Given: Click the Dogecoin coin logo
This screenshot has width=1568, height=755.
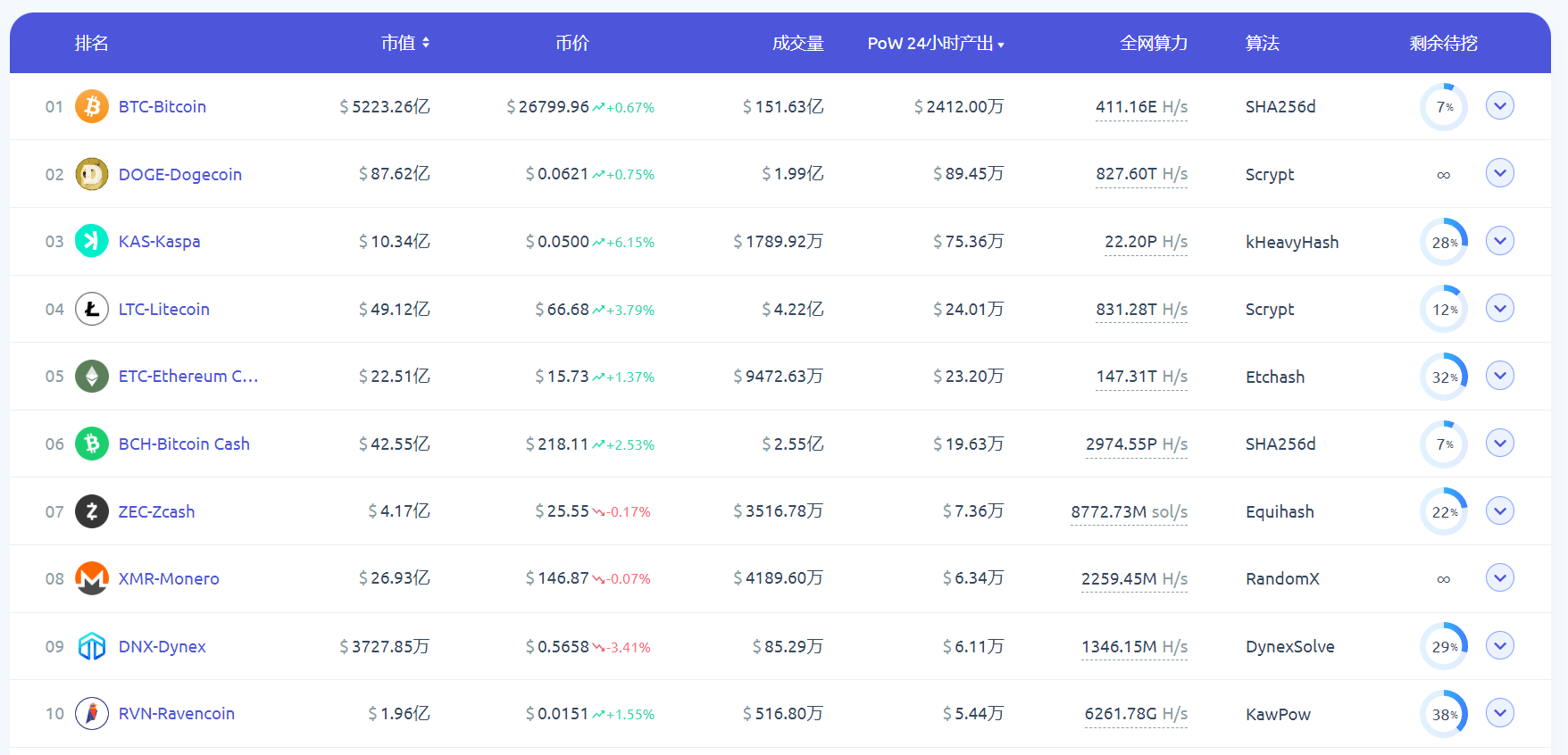Looking at the screenshot, I should coord(92,174).
